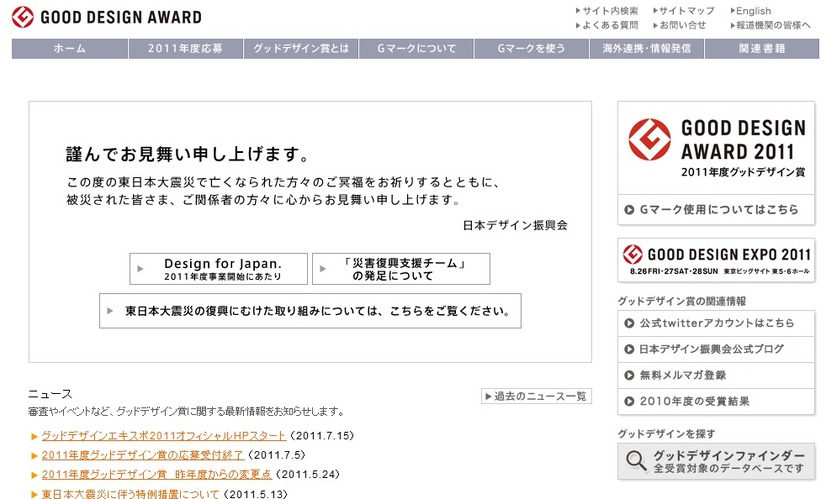Open the 報道機関の皆様へ link

[x=770, y=25]
